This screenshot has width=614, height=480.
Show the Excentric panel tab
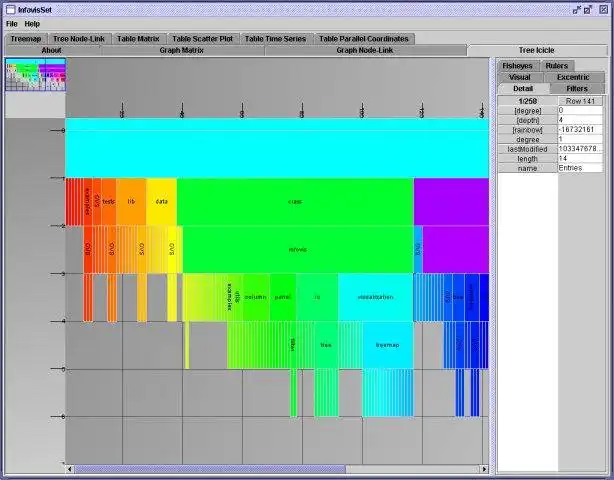(x=573, y=77)
